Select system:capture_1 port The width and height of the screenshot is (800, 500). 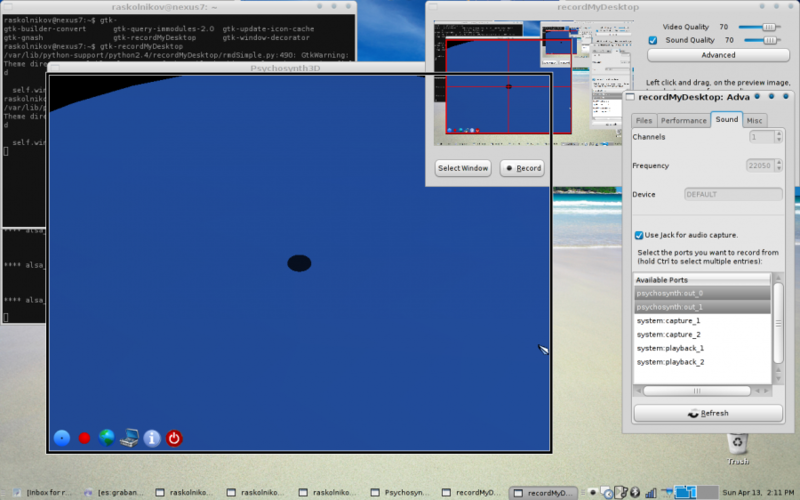pos(703,321)
